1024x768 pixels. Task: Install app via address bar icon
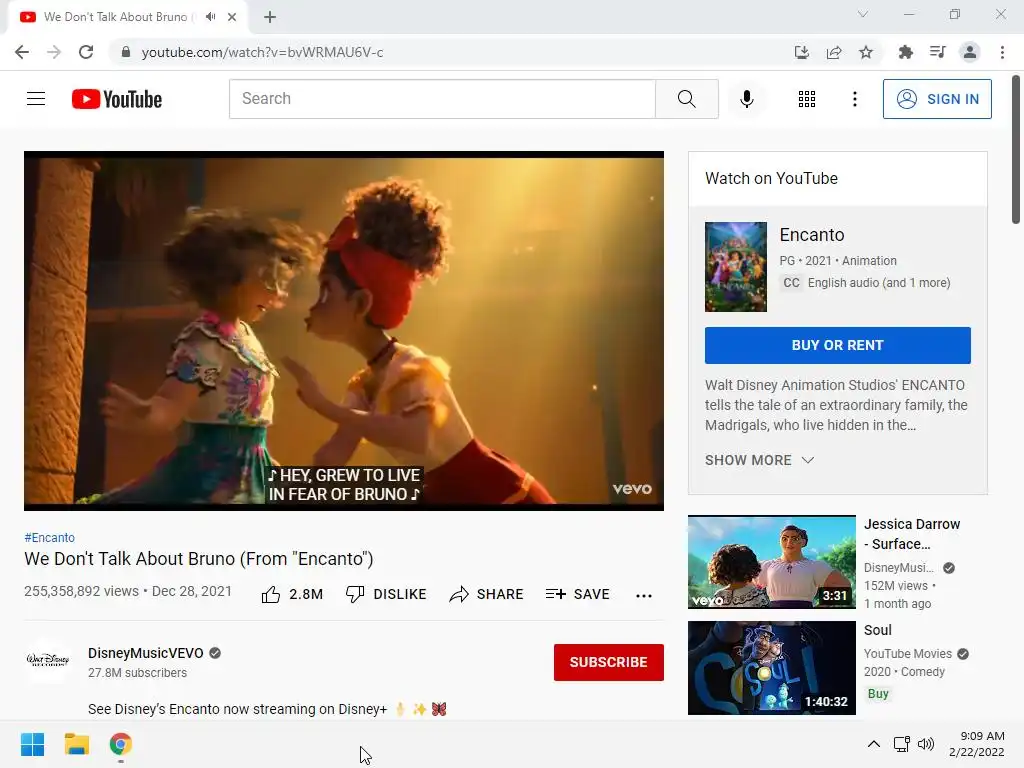point(802,52)
